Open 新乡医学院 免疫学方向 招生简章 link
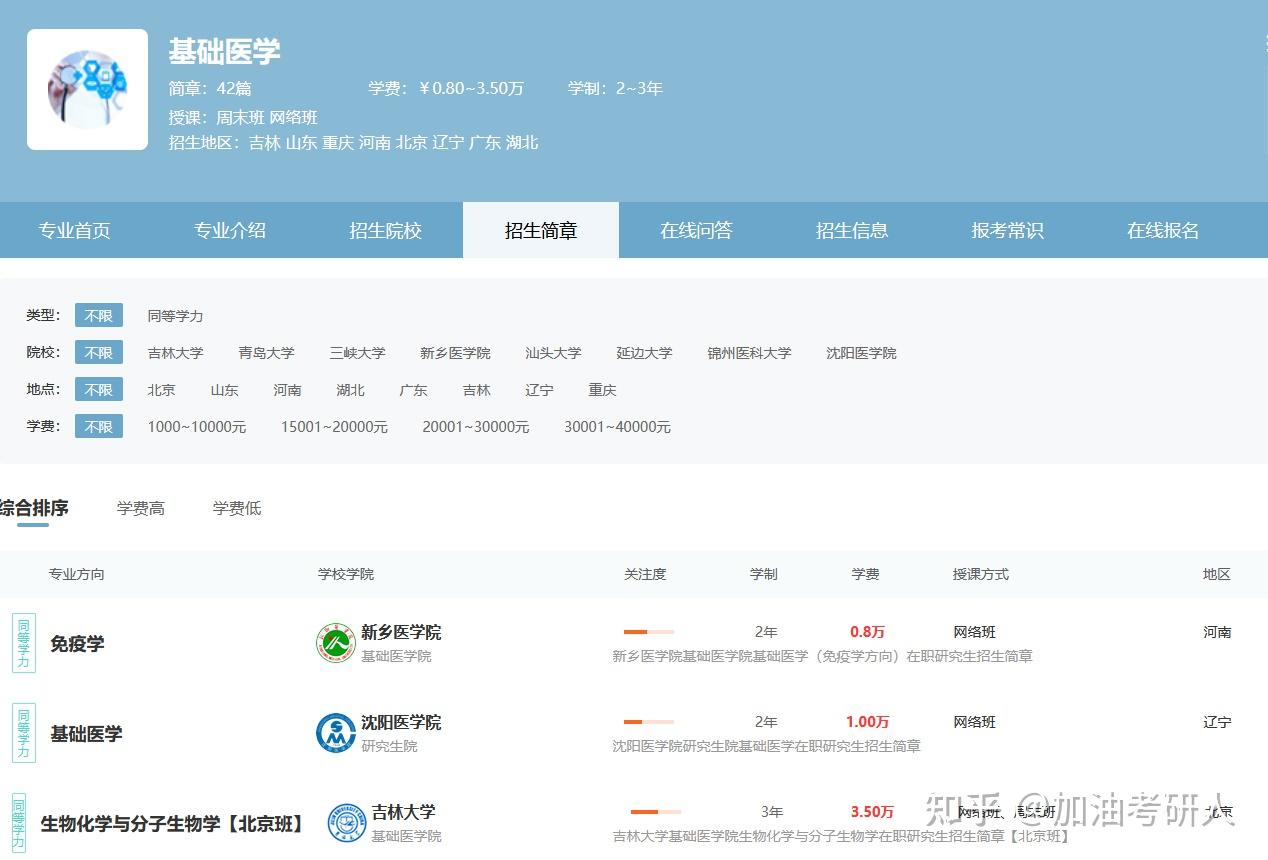1268x860 pixels. click(x=822, y=656)
